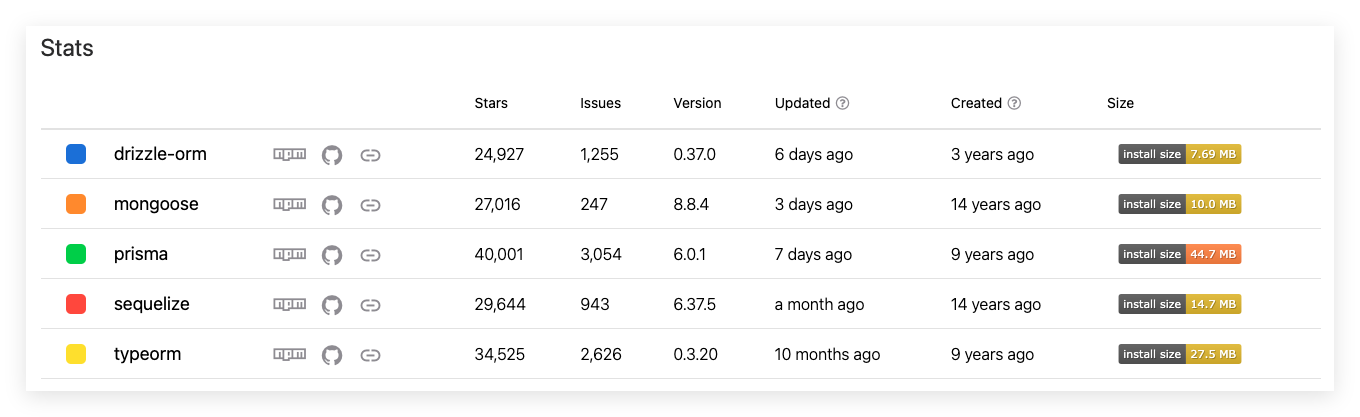Click drizzle-orm's install size 7.69 MB badge
1360x417 pixels.
[1180, 154]
